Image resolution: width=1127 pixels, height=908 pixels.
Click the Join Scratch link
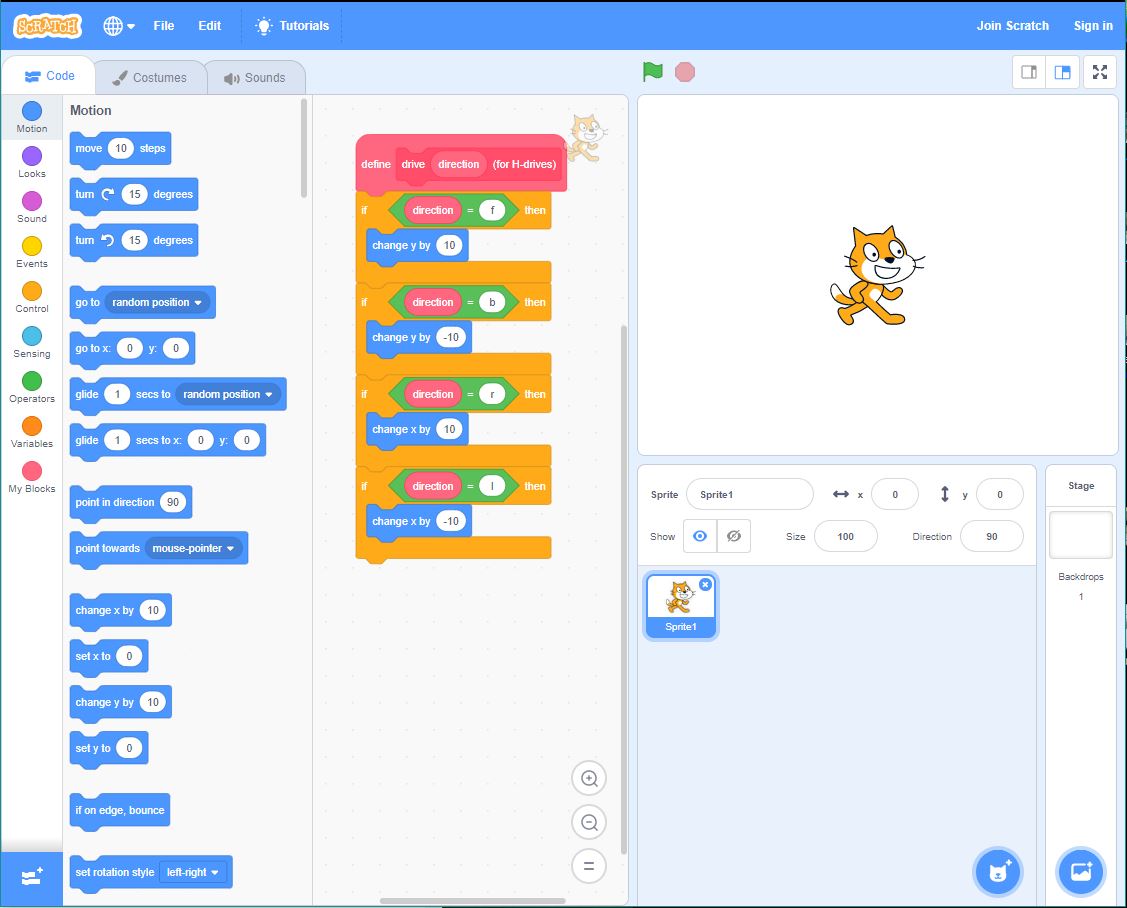pyautogui.click(x=1012, y=26)
